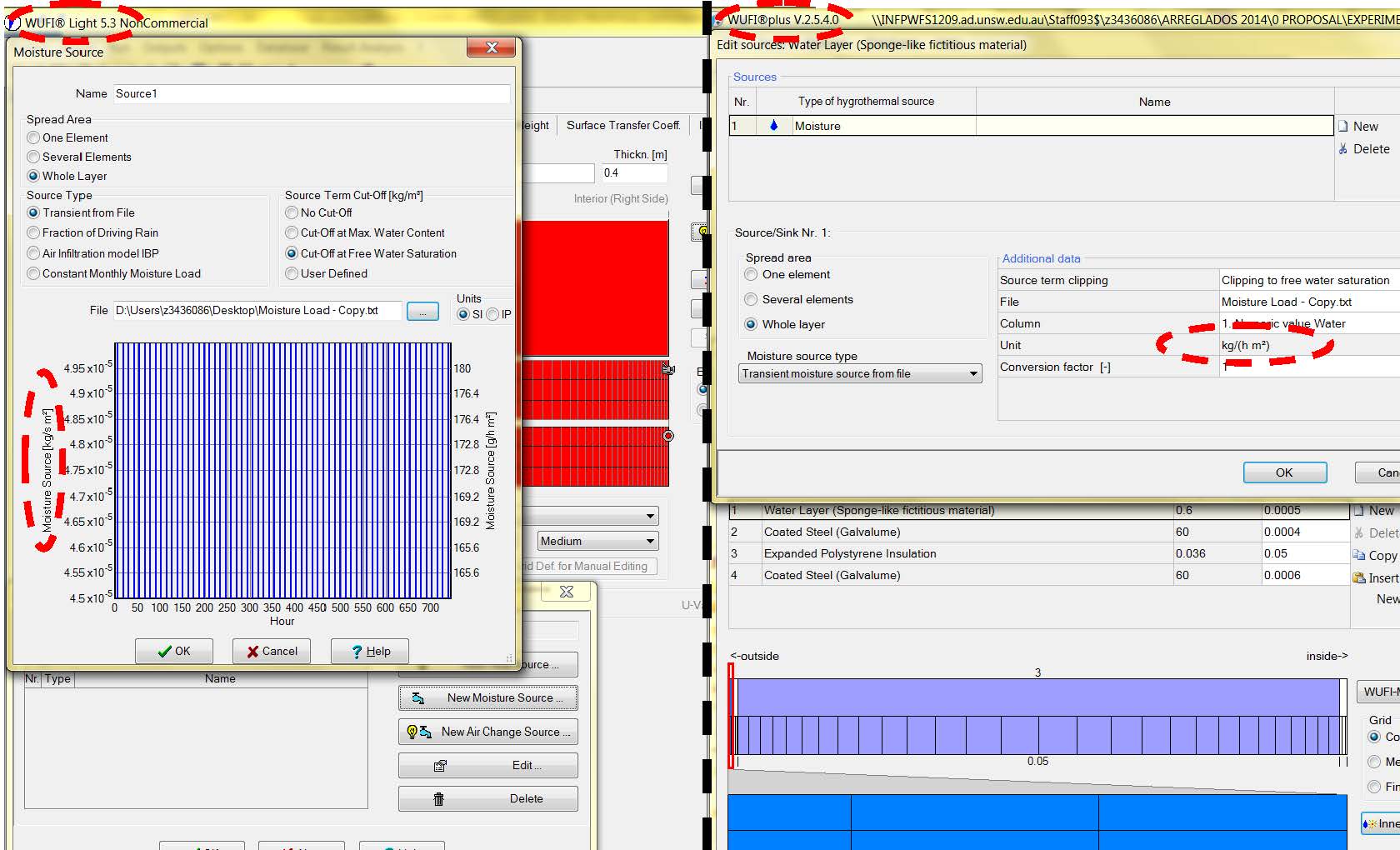Click the trash can Delete icon
The image size is (1400, 850).
coord(438,799)
